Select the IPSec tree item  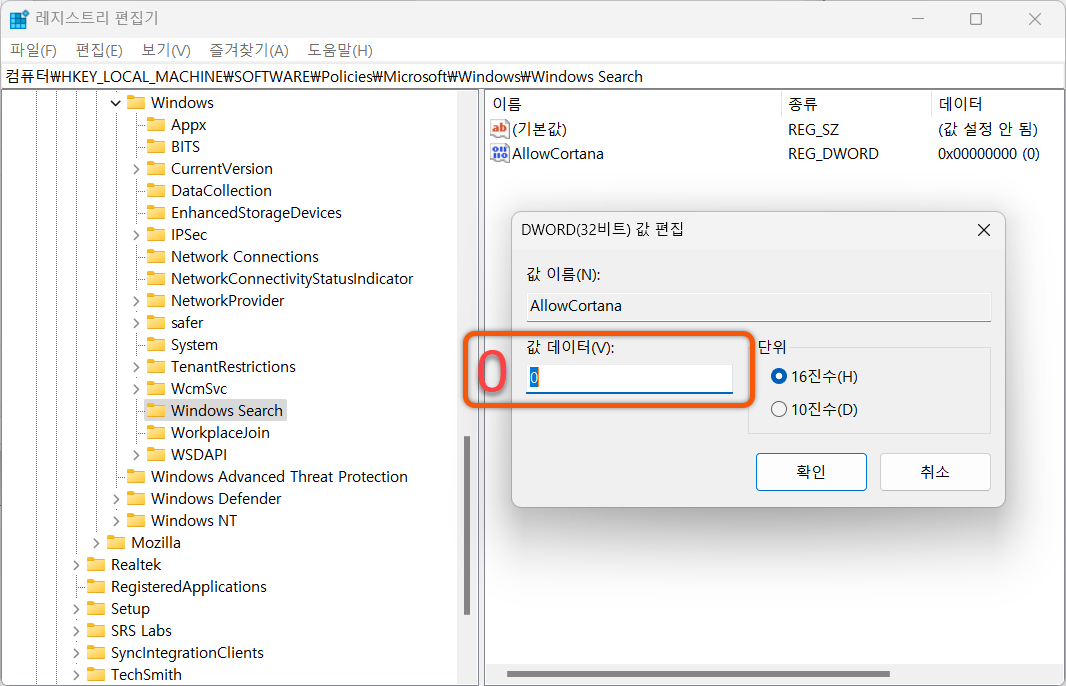(x=189, y=235)
